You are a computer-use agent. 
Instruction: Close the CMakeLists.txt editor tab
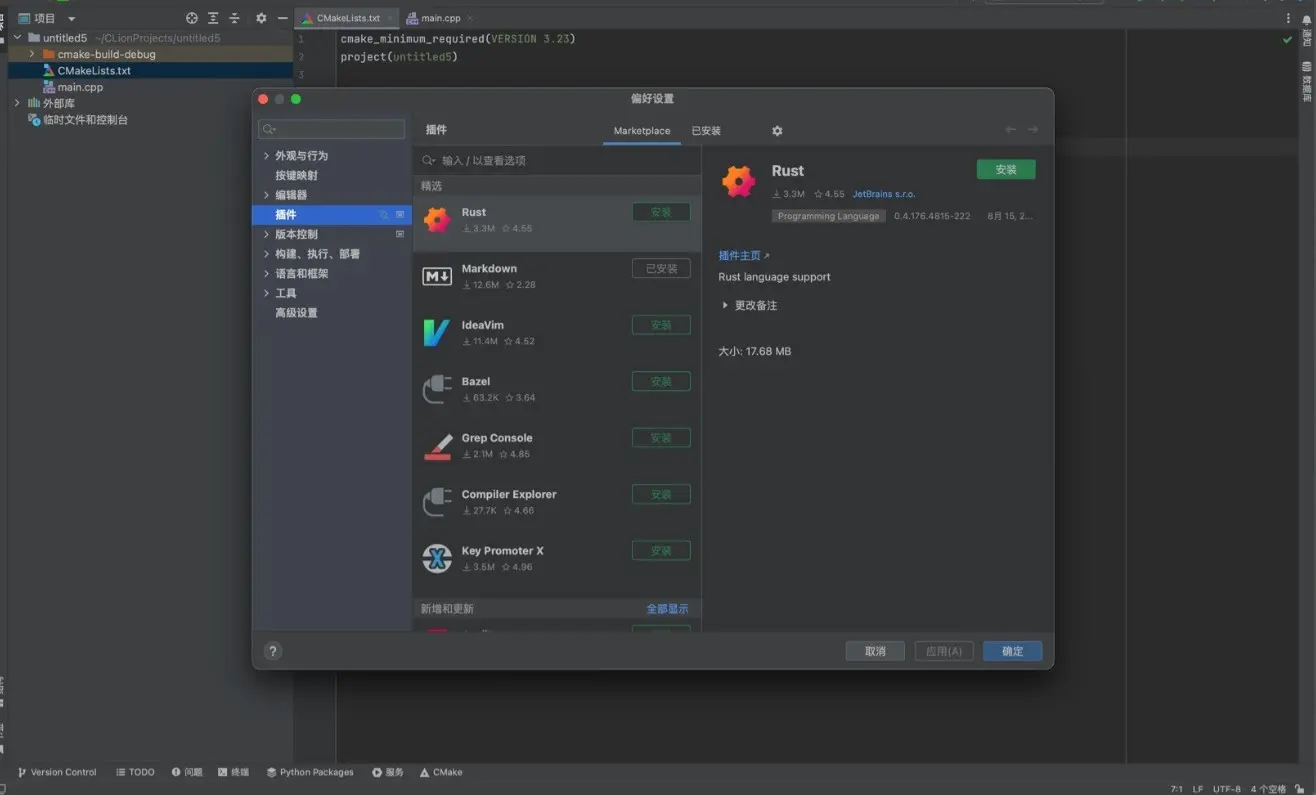[x=390, y=18]
